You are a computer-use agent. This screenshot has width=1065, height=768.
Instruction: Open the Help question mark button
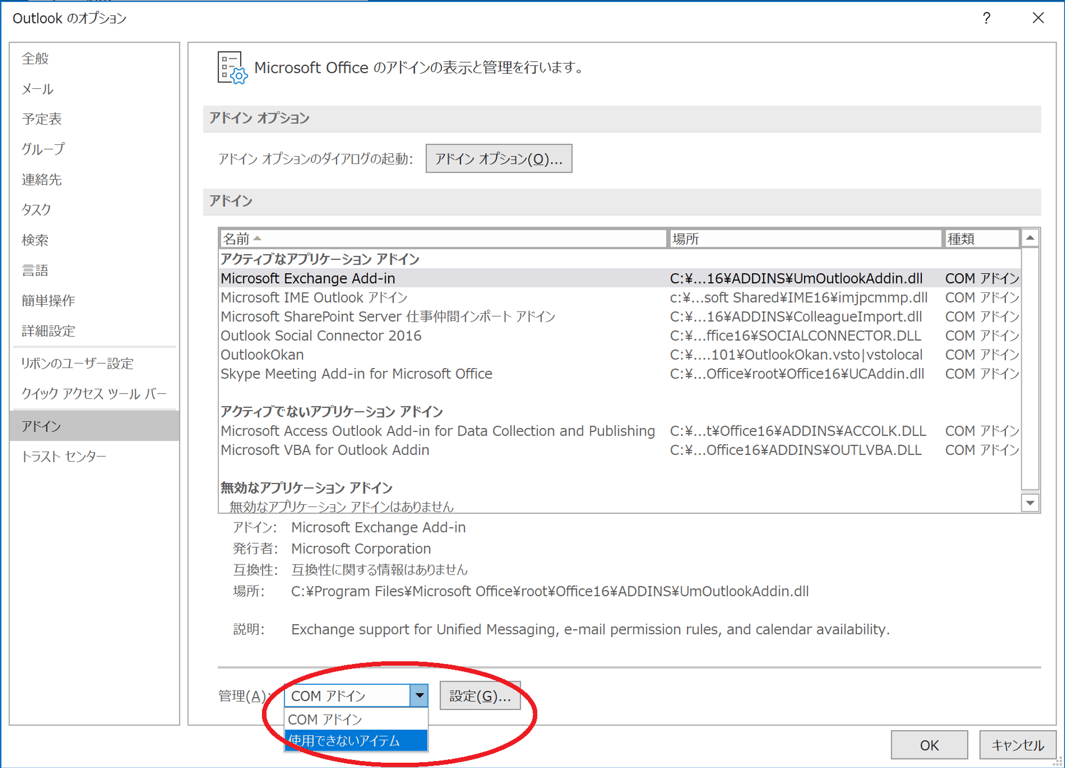click(x=986, y=18)
